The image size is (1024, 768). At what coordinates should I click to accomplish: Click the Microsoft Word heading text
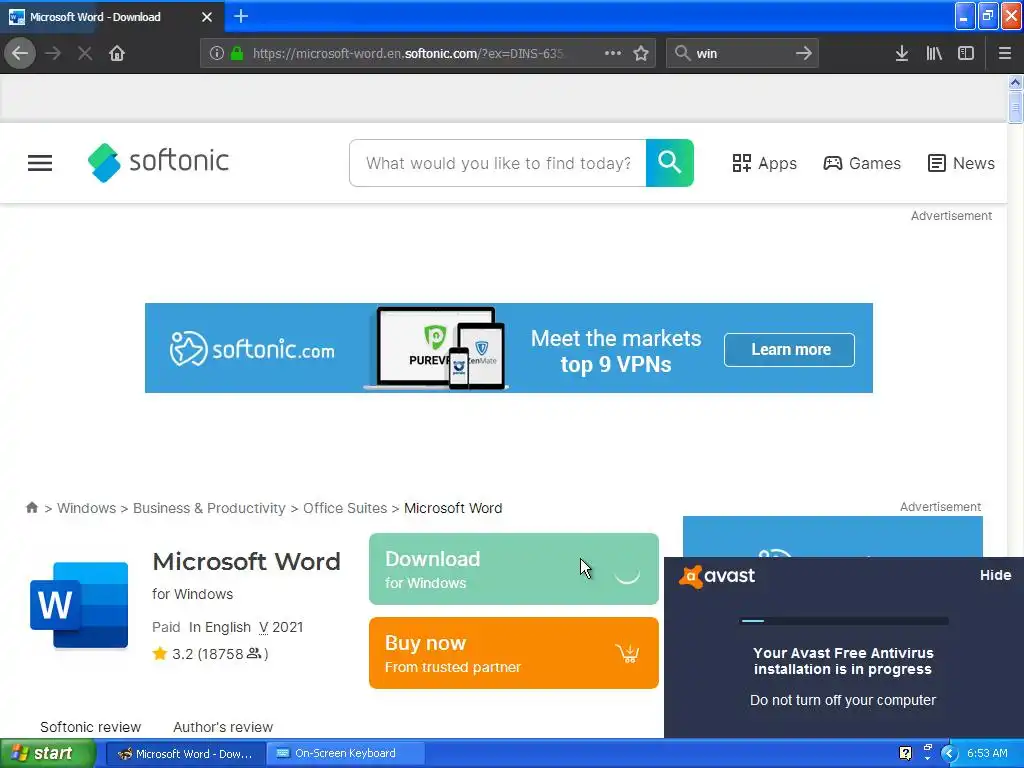[246, 562]
